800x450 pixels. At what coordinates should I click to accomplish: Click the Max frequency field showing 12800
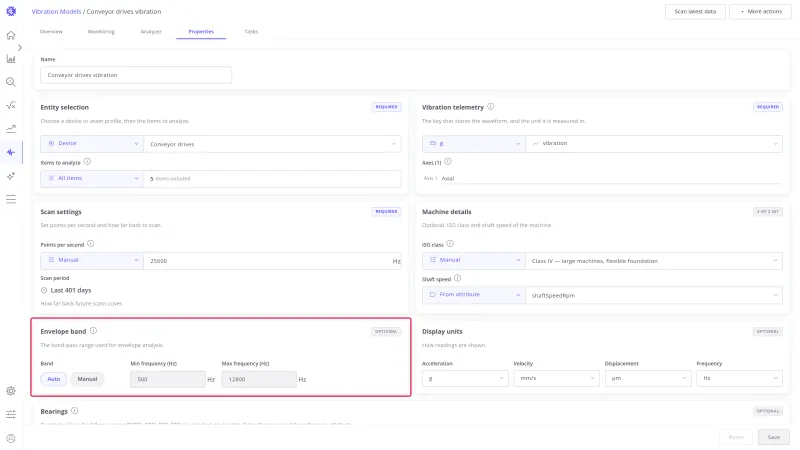click(x=259, y=379)
